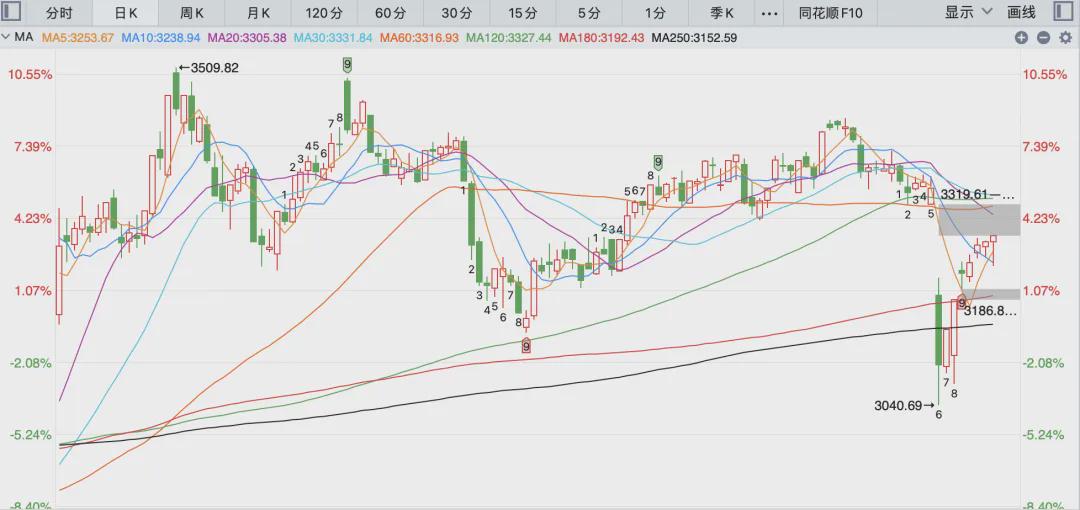1080x510 pixels.
Task: Select the red 9 marker at the chart bottom
Action: tap(526, 347)
